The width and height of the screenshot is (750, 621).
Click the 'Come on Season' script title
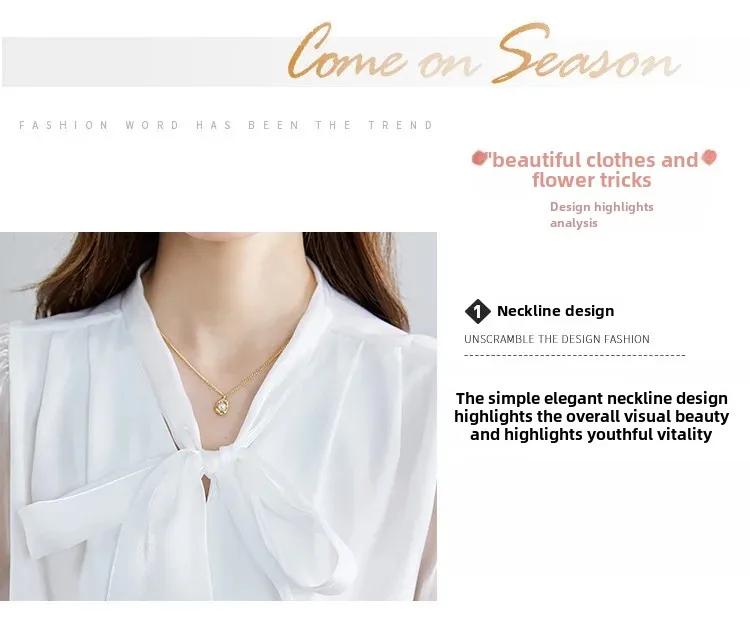[x=484, y=54]
